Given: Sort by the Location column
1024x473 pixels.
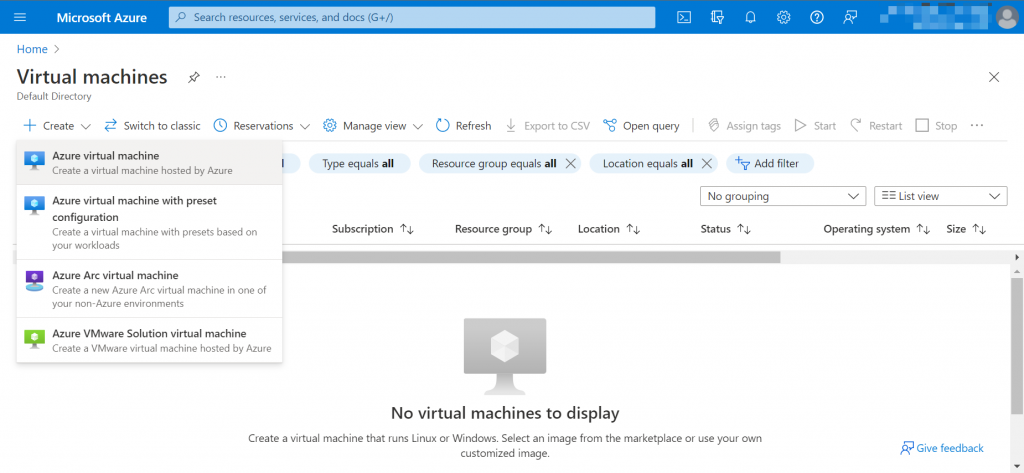Looking at the screenshot, I should tap(609, 229).
